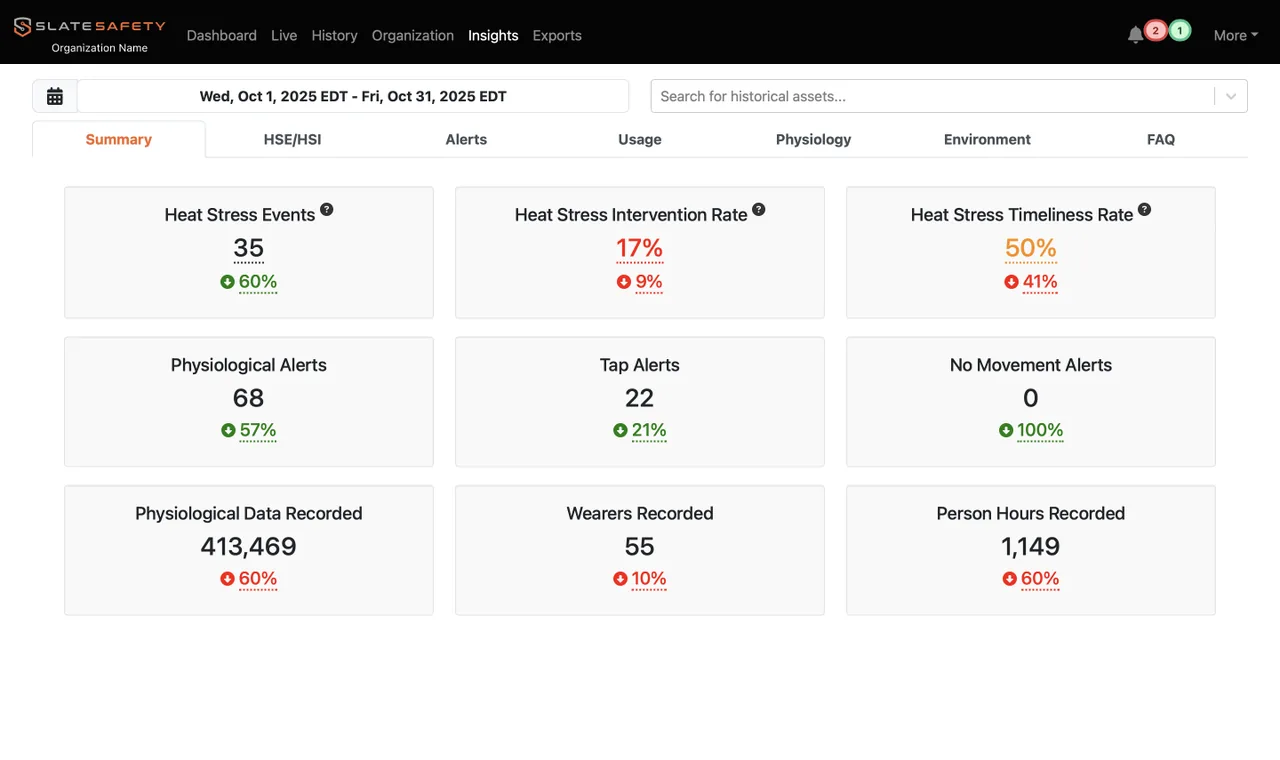This screenshot has width=1280, height=760.
Task: Click the 10% change under Wearers Recorded
Action: (649, 579)
